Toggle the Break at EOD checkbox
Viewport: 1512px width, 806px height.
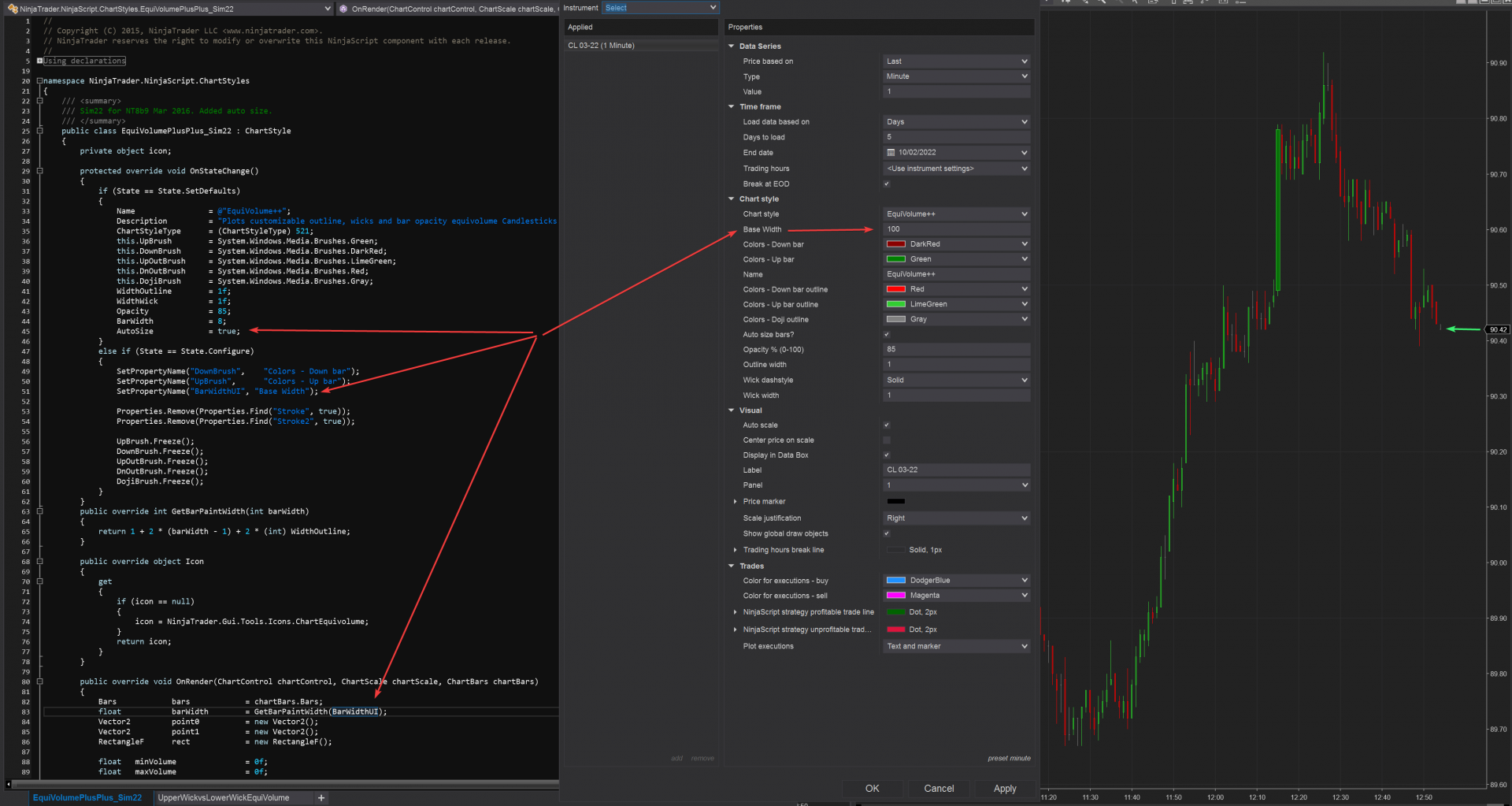click(x=887, y=184)
